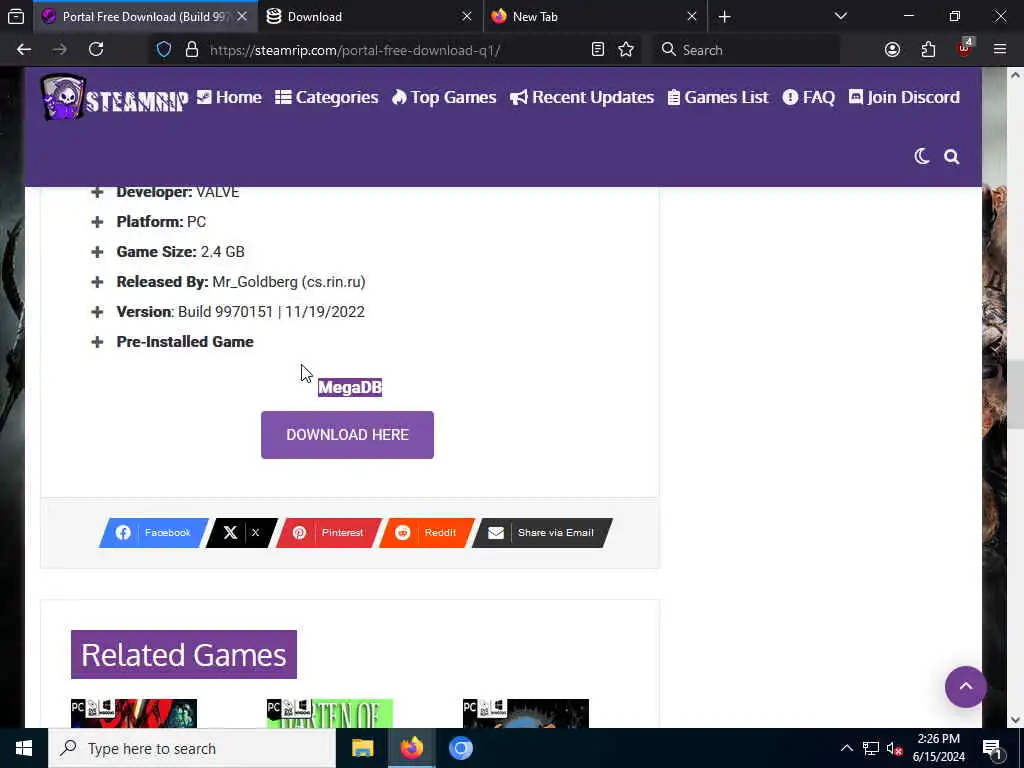Screen dimensions: 1024x768
Task: Open Recent Updates page
Action: click(x=582, y=97)
